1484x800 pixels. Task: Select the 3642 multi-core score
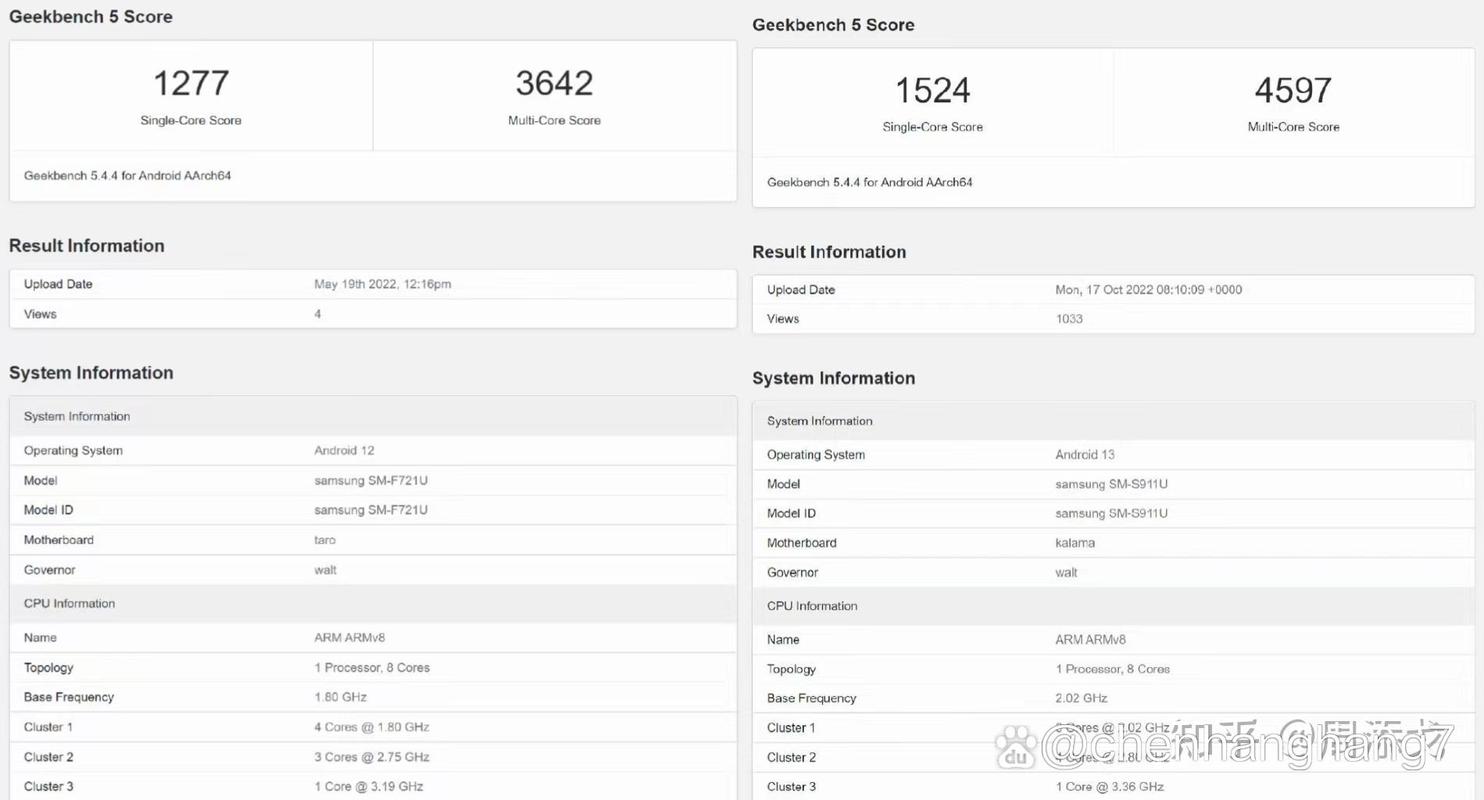coord(554,83)
